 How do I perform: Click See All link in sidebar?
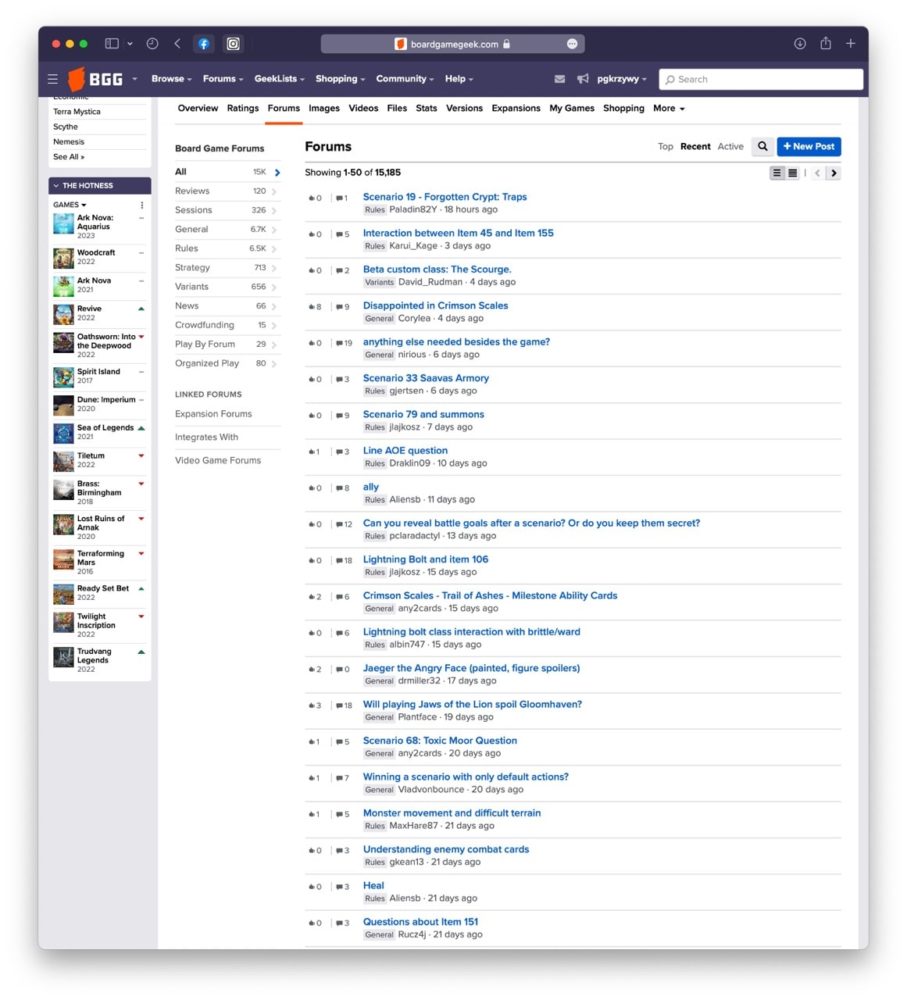click(x=68, y=157)
